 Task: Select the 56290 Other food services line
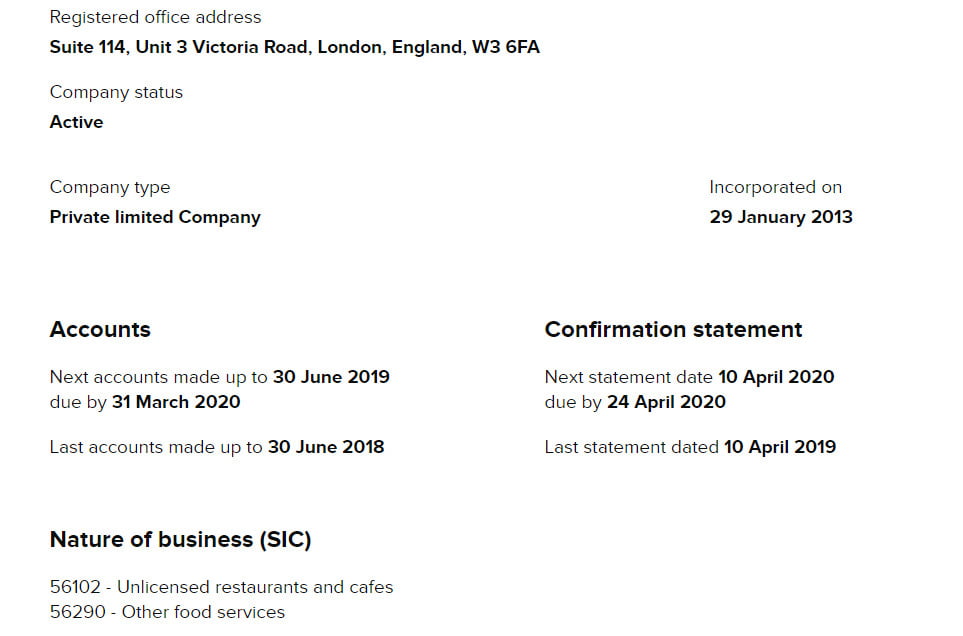[x=168, y=612]
